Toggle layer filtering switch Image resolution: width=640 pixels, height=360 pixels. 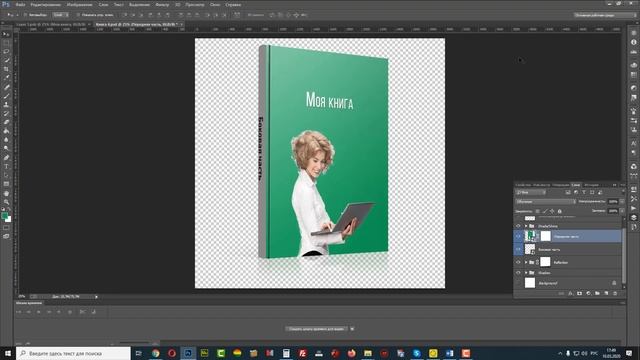623,191
